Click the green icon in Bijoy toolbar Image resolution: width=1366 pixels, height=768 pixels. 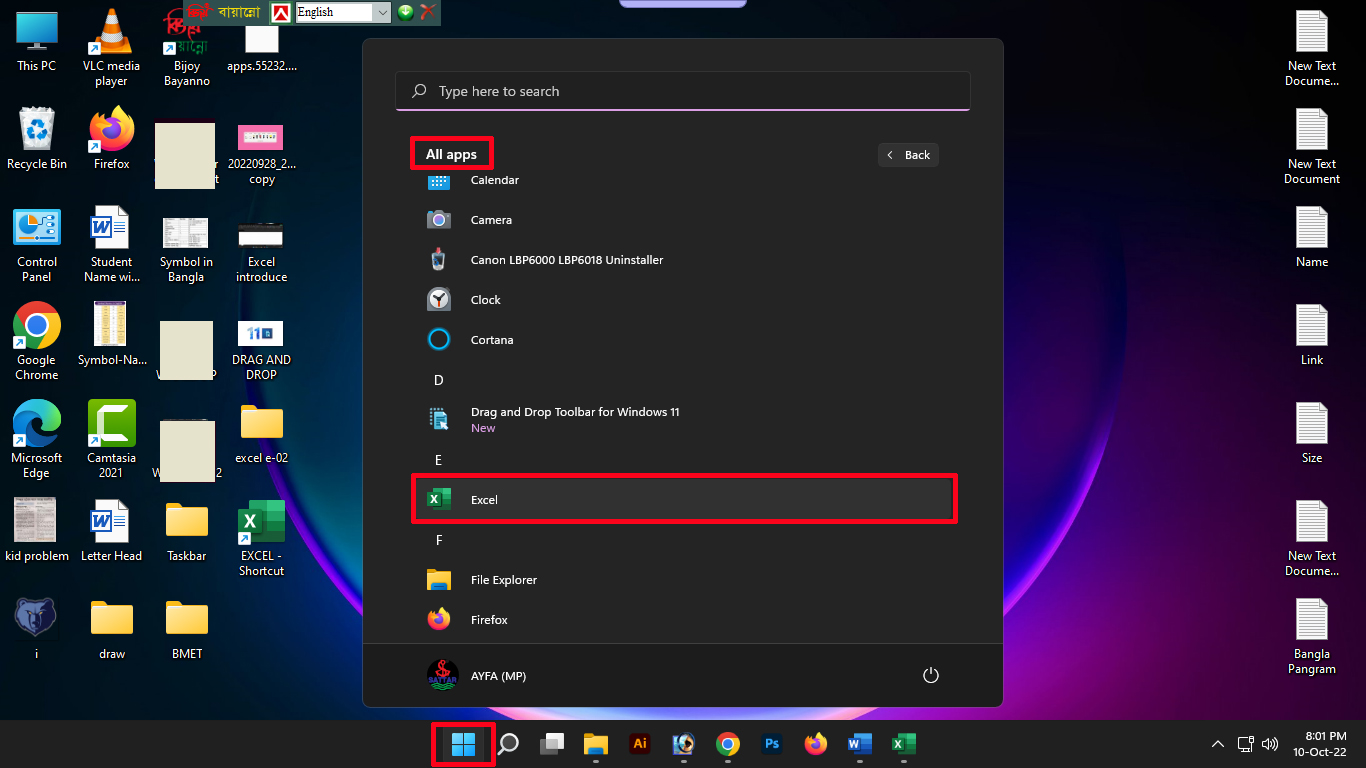(x=406, y=12)
